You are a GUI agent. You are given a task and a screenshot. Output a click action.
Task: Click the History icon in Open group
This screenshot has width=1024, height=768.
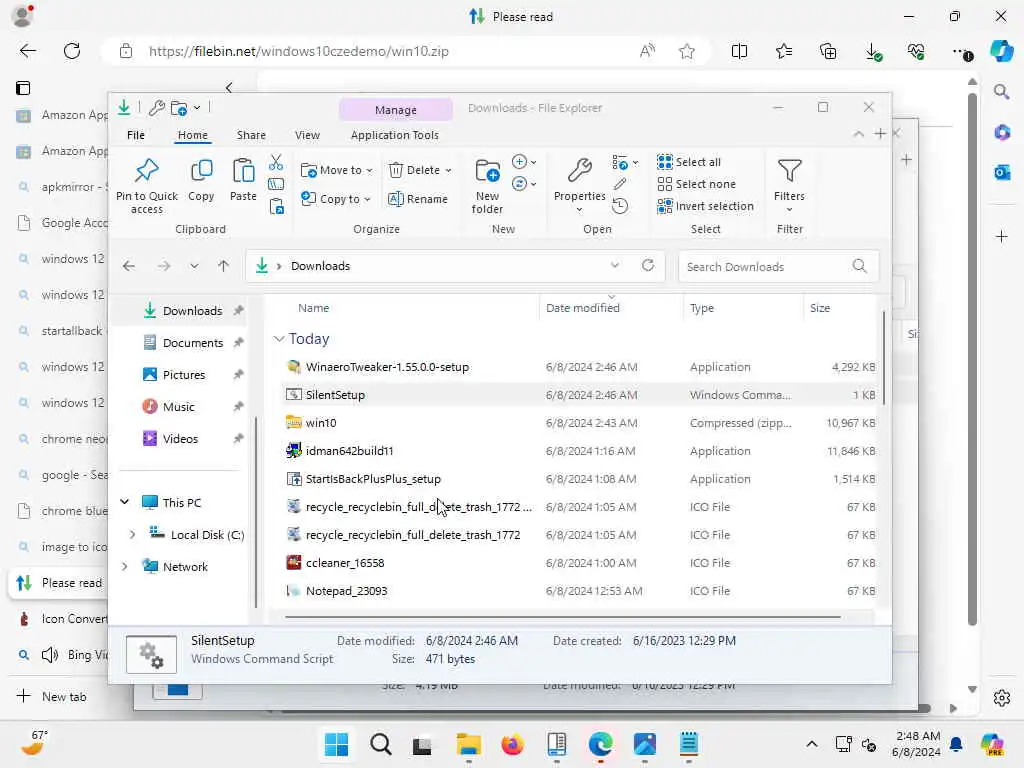click(x=620, y=206)
